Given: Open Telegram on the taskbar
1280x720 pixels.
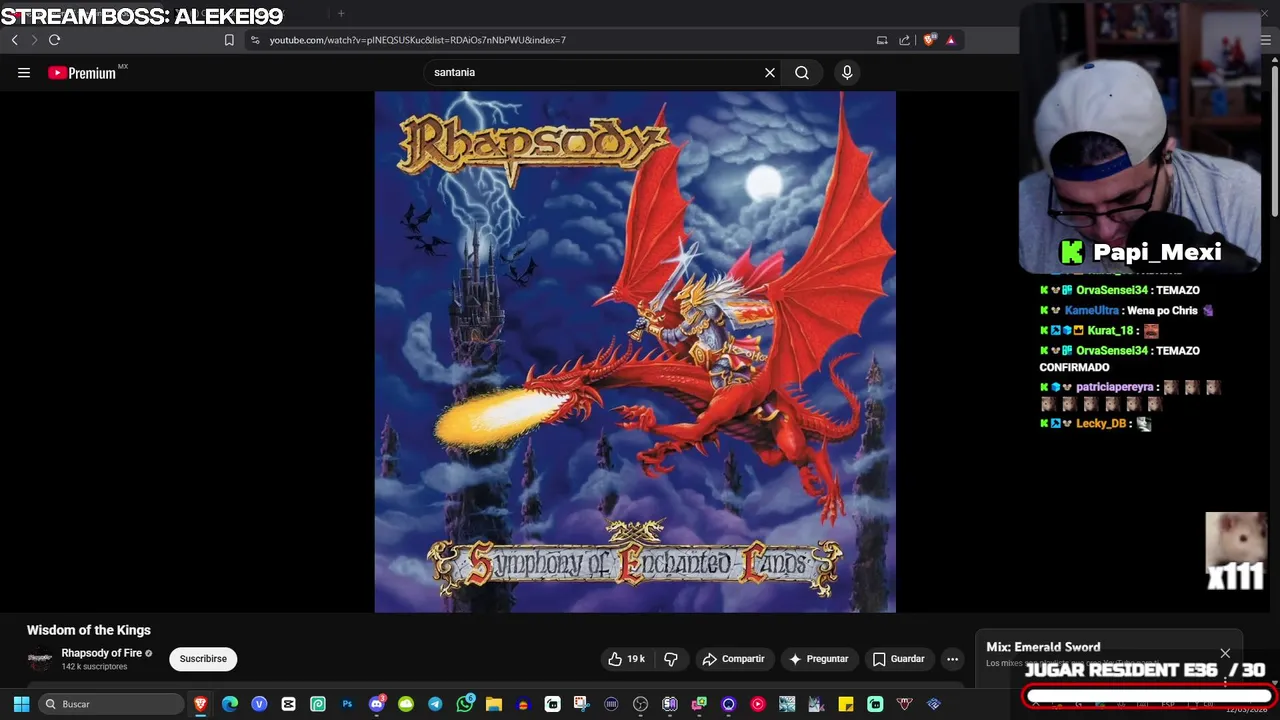Looking at the screenshot, I should (435, 704).
